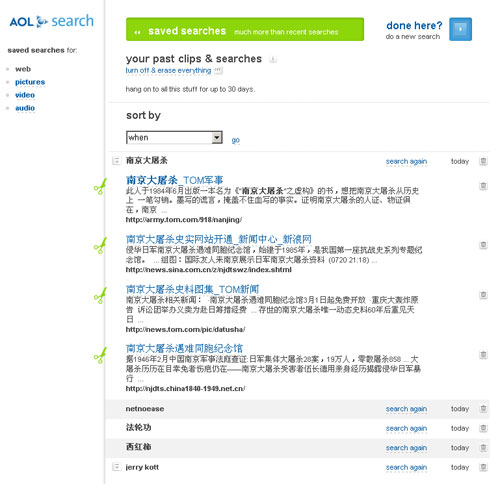Click URL http://news.tom.com/pic/datusha/
500x484 pixels.
pos(185,329)
